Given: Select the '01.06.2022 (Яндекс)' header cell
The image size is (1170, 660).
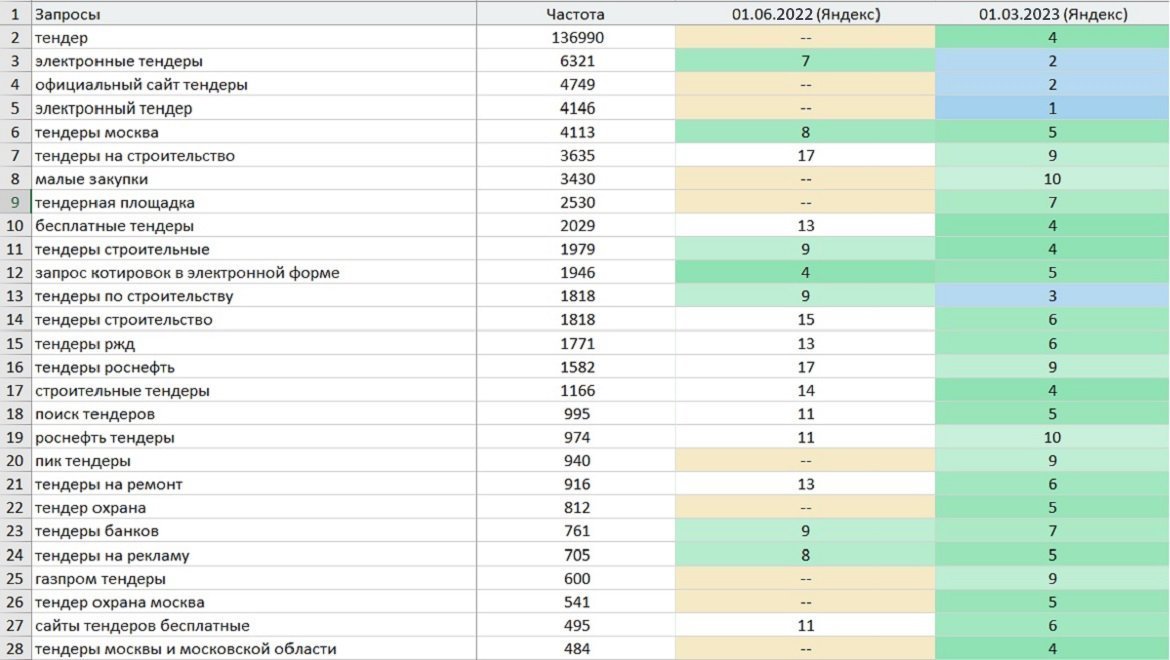Looking at the screenshot, I should 805,13.
